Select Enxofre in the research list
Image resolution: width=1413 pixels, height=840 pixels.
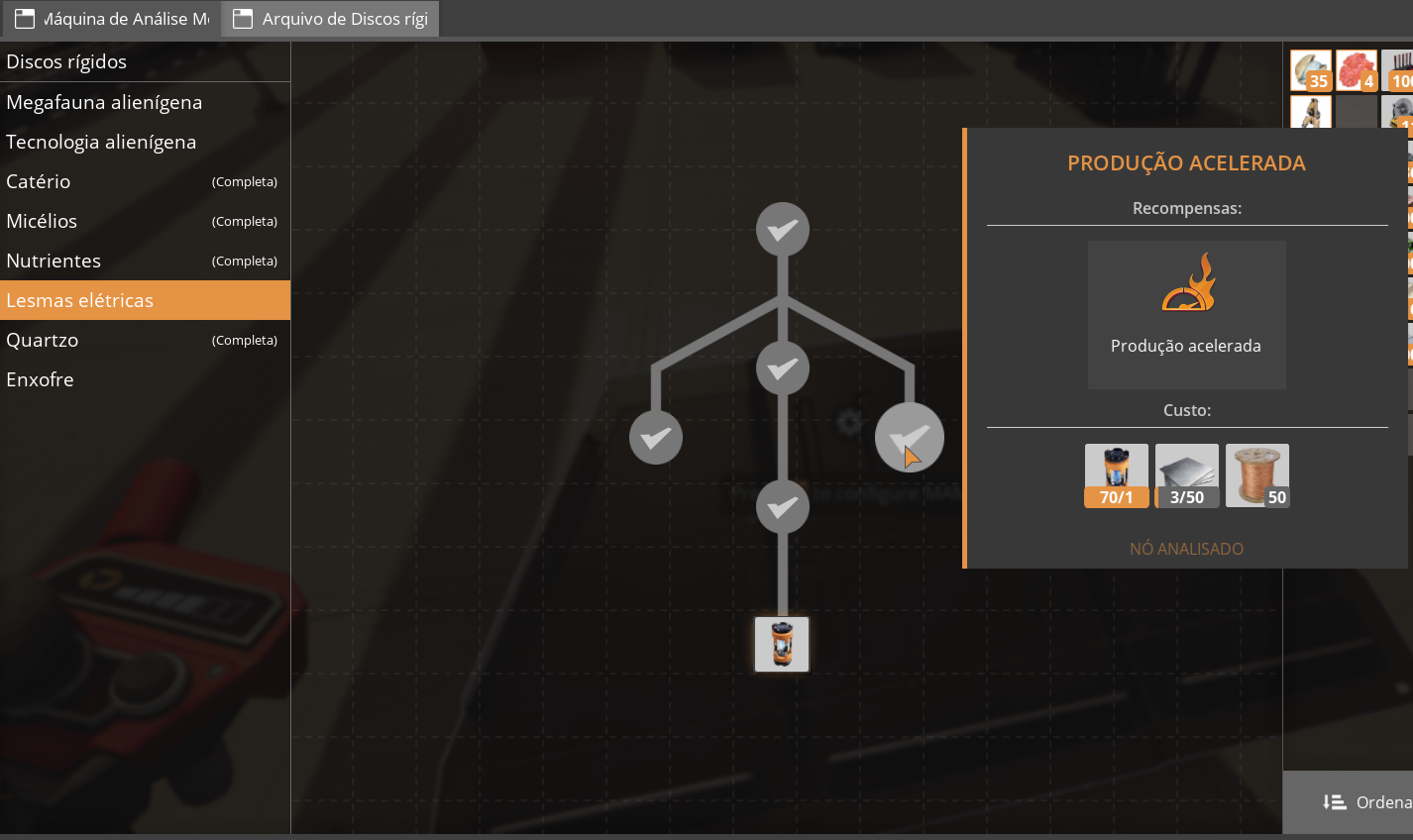click(x=145, y=379)
